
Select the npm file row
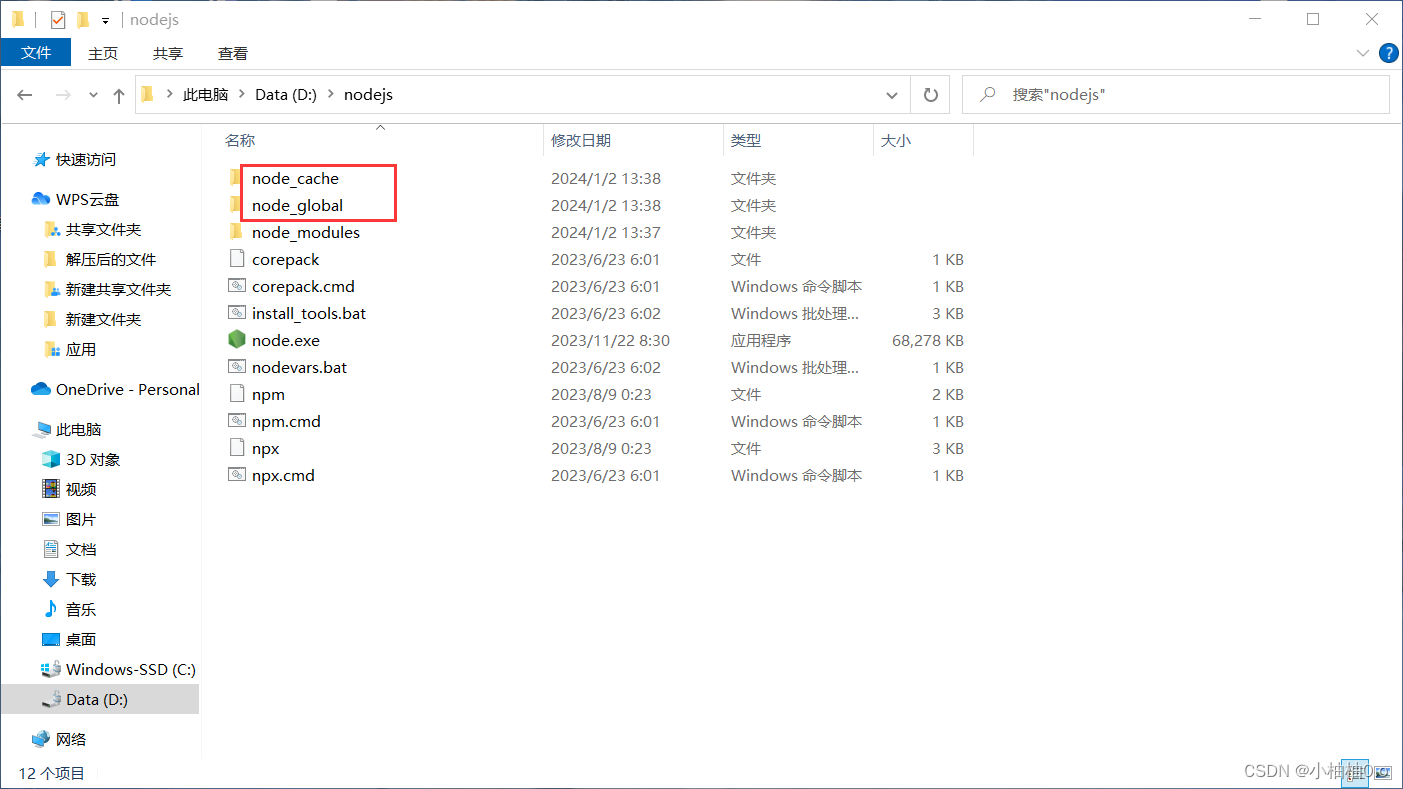[596, 394]
